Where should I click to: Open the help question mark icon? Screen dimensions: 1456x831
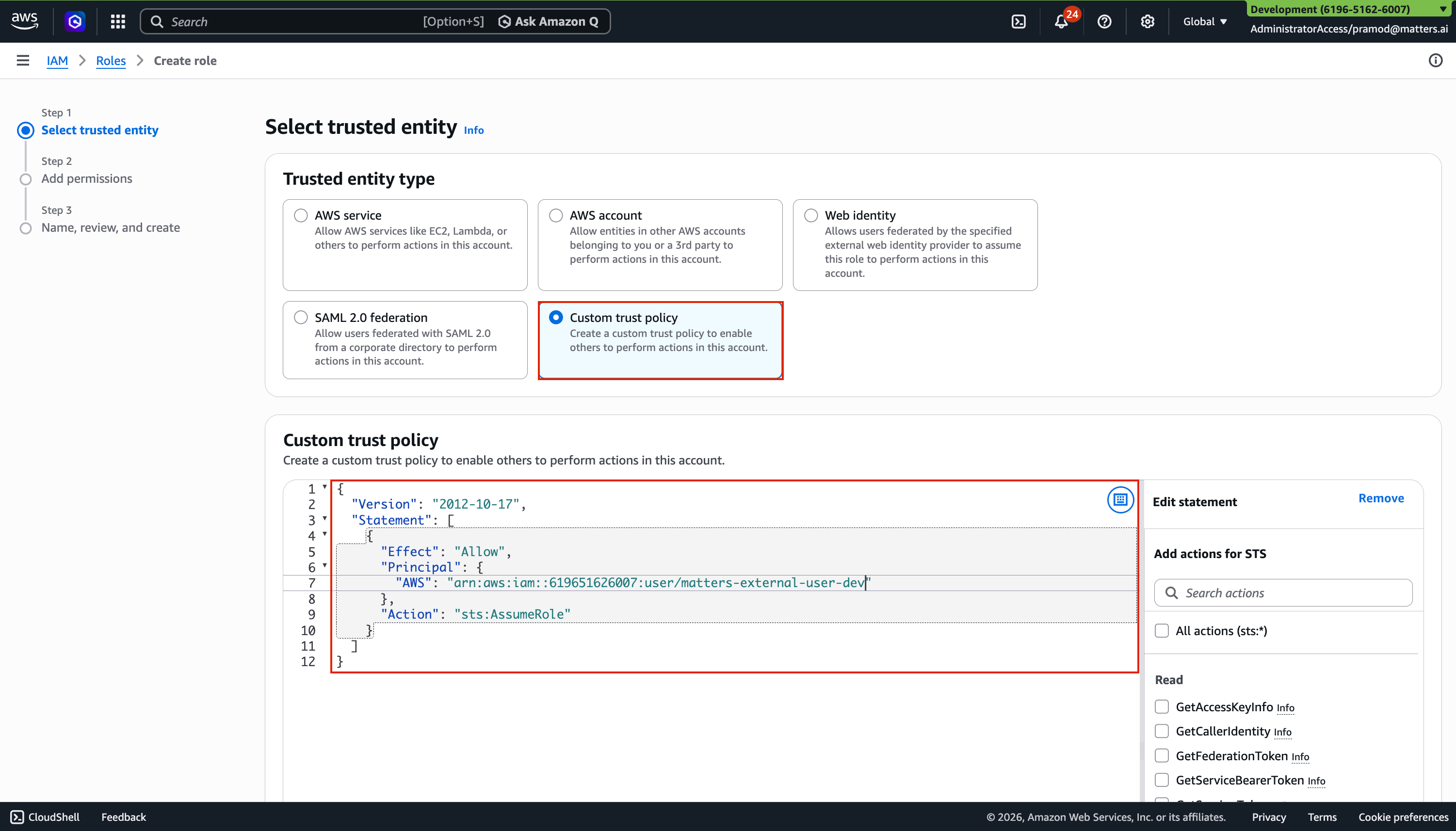coord(1104,22)
